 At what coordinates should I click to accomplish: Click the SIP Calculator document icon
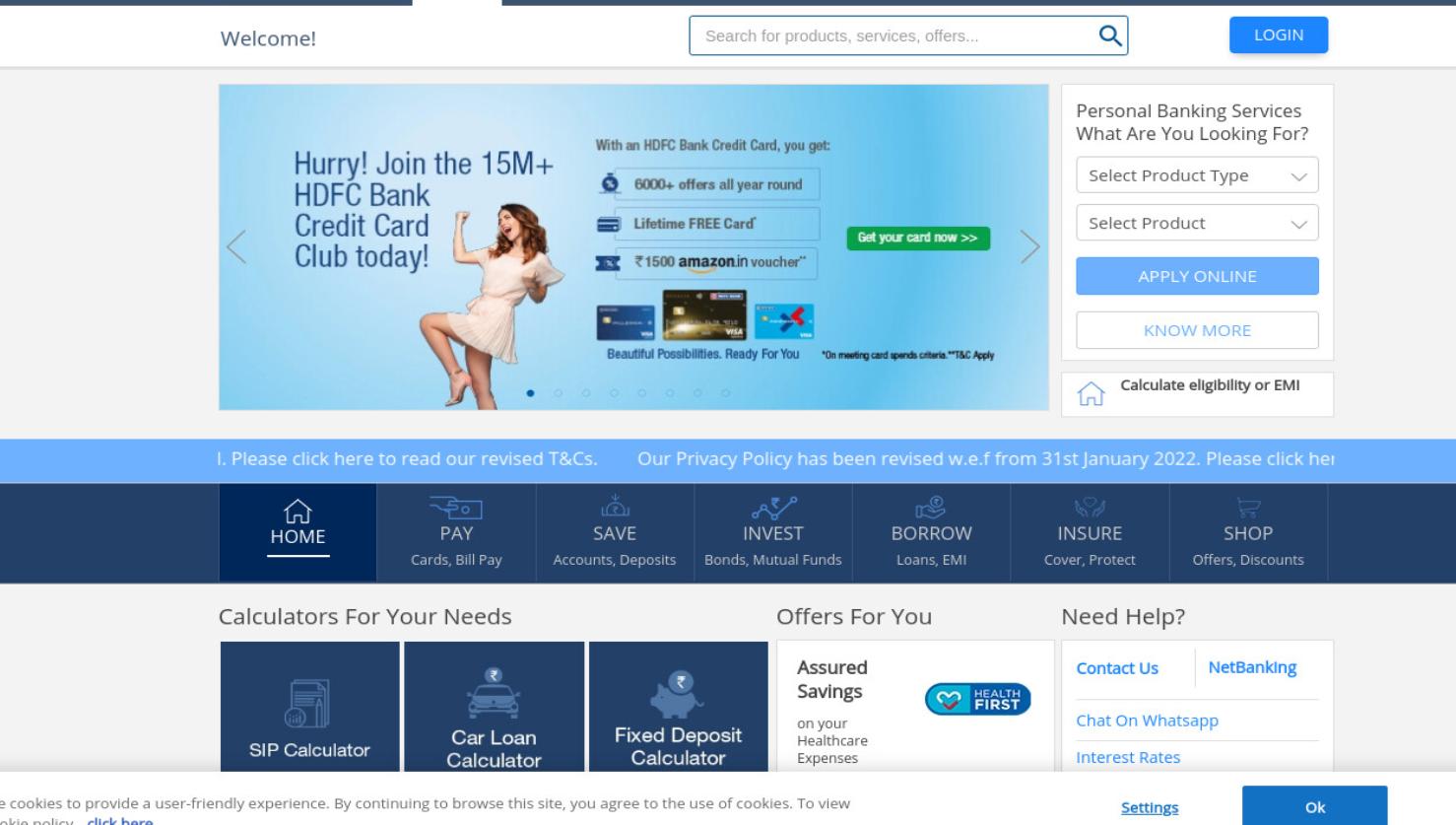point(307,704)
